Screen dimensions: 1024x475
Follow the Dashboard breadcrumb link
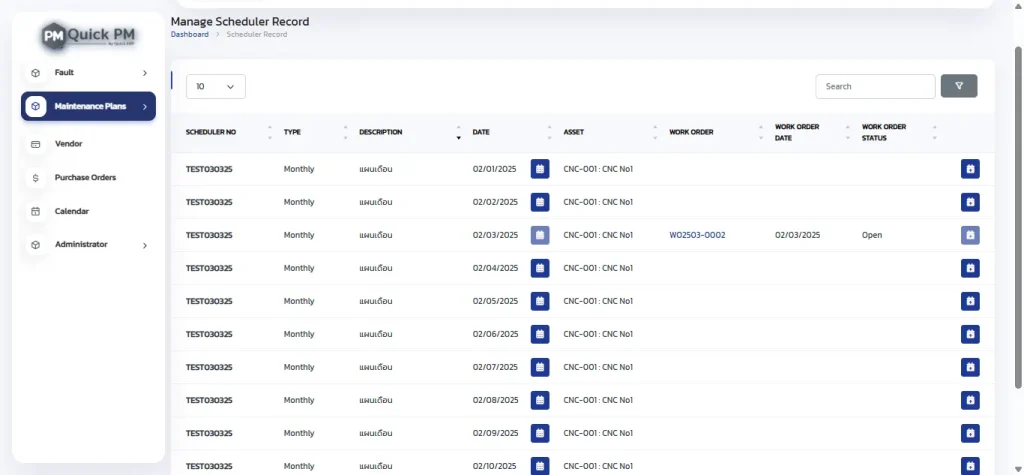[189, 34]
